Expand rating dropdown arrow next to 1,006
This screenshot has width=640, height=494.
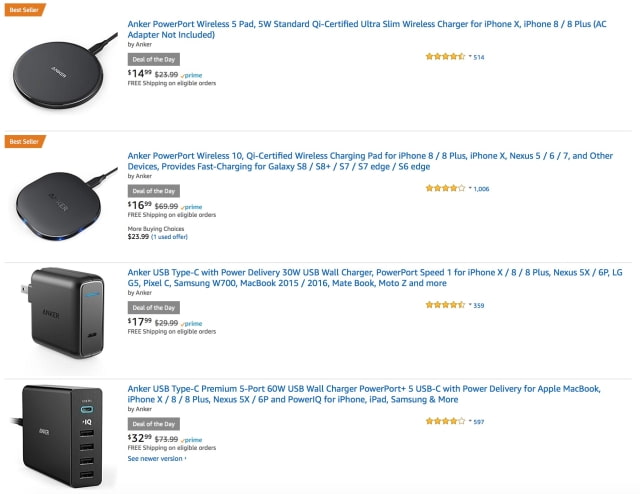470,188
